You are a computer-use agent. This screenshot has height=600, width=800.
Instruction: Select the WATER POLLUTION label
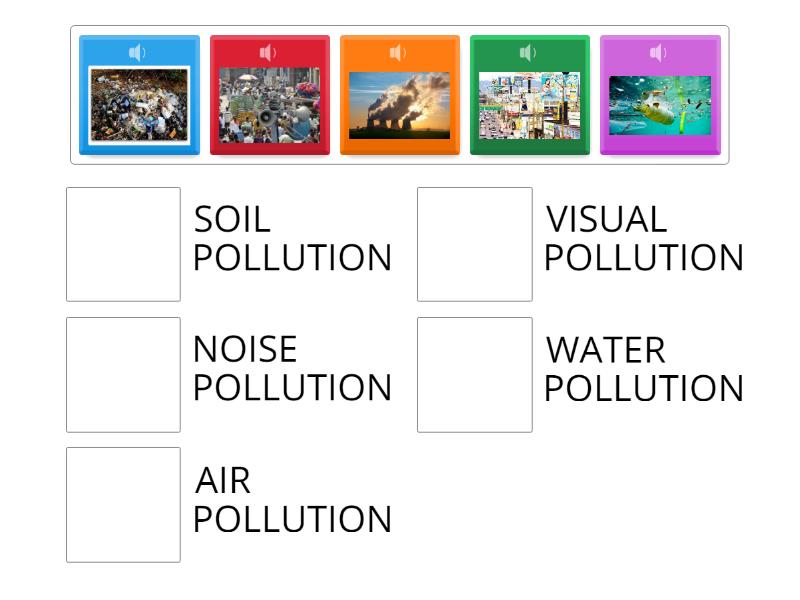[x=644, y=370]
